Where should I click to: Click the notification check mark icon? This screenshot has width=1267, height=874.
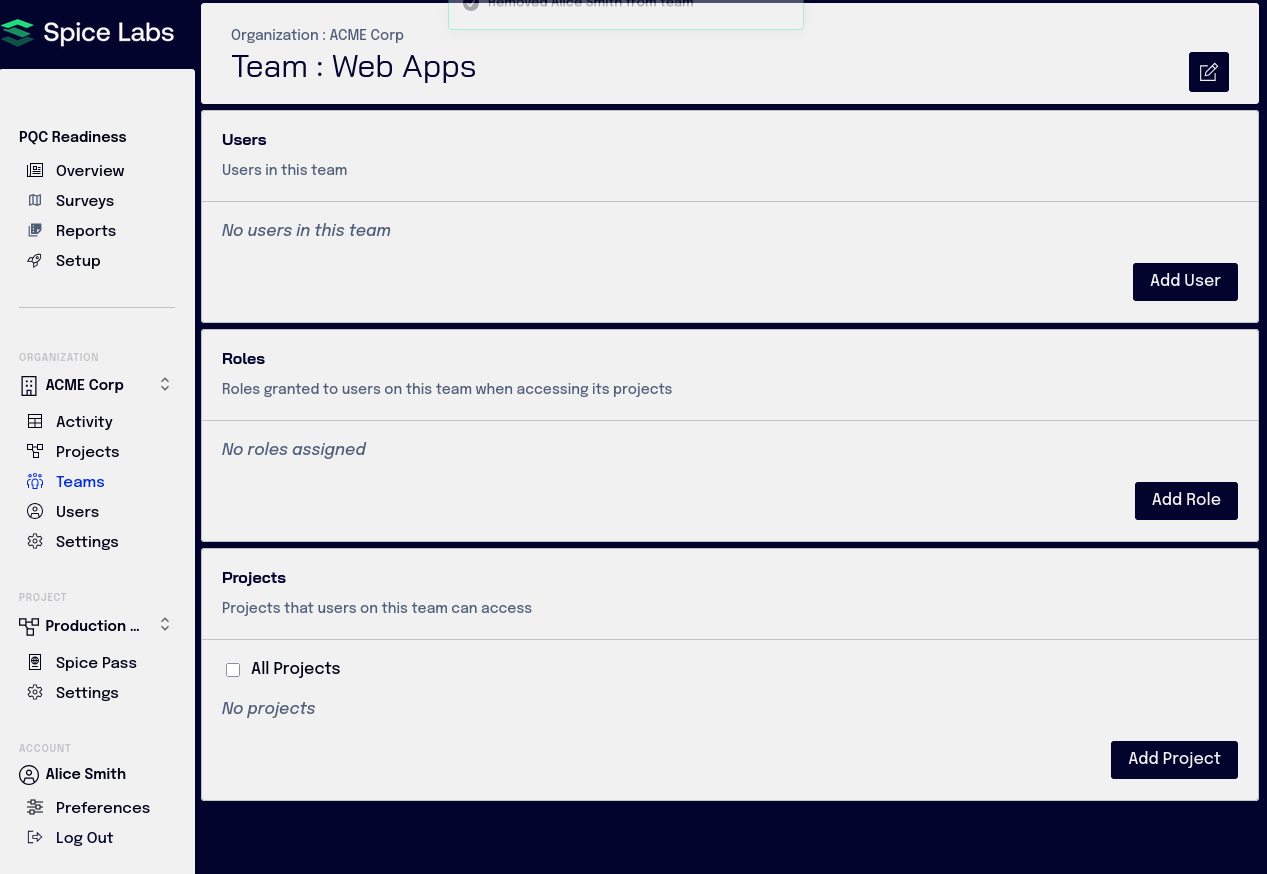(471, 4)
